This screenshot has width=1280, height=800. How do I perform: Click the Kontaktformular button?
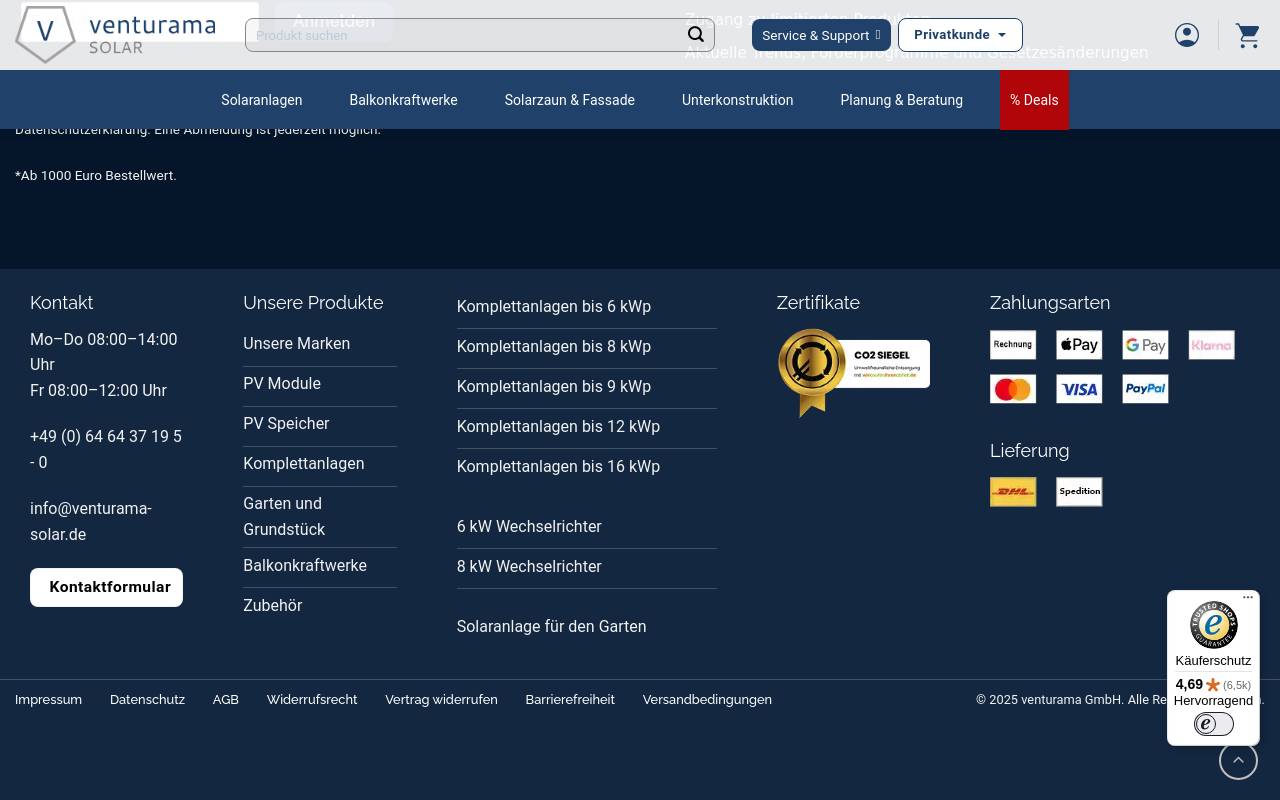(107, 587)
